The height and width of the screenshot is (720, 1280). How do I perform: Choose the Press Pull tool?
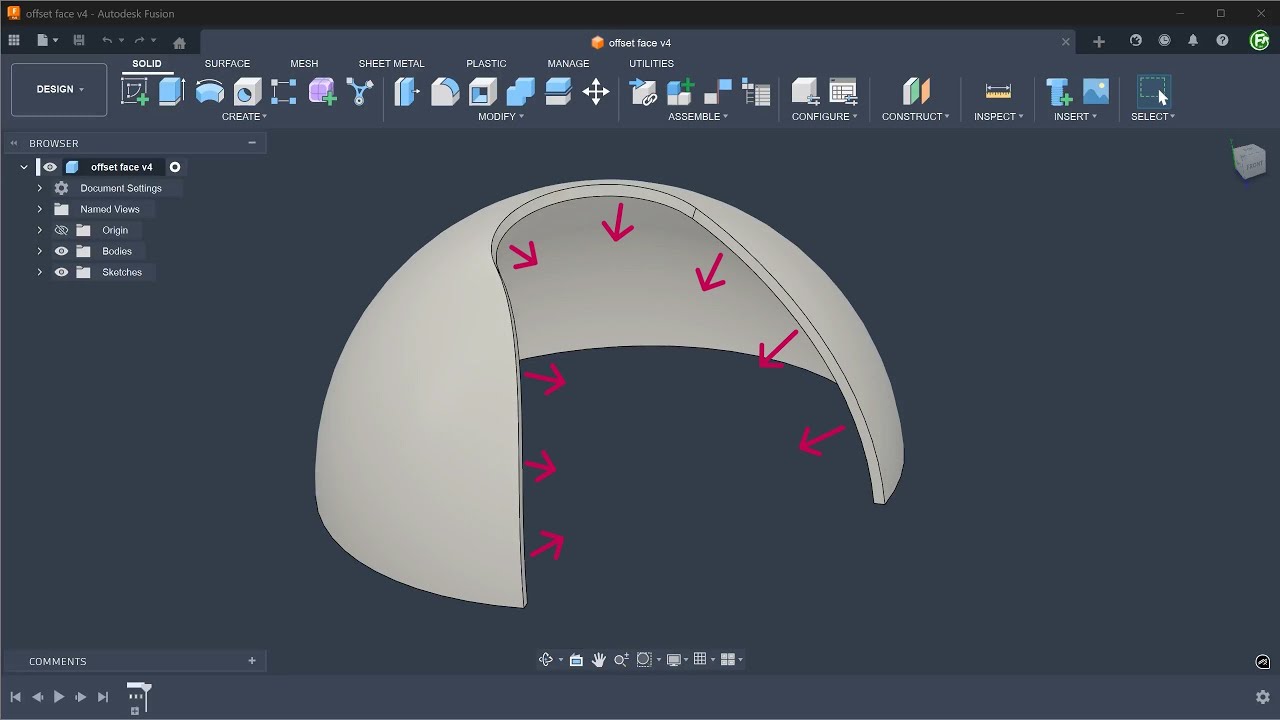[407, 92]
